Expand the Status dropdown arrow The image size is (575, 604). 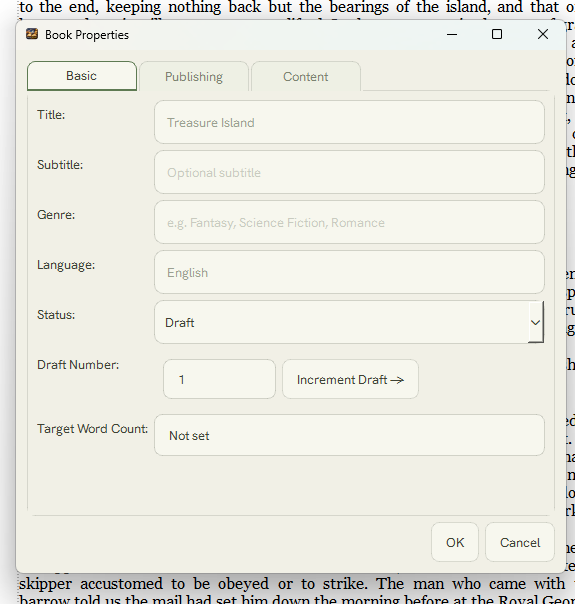click(535, 322)
